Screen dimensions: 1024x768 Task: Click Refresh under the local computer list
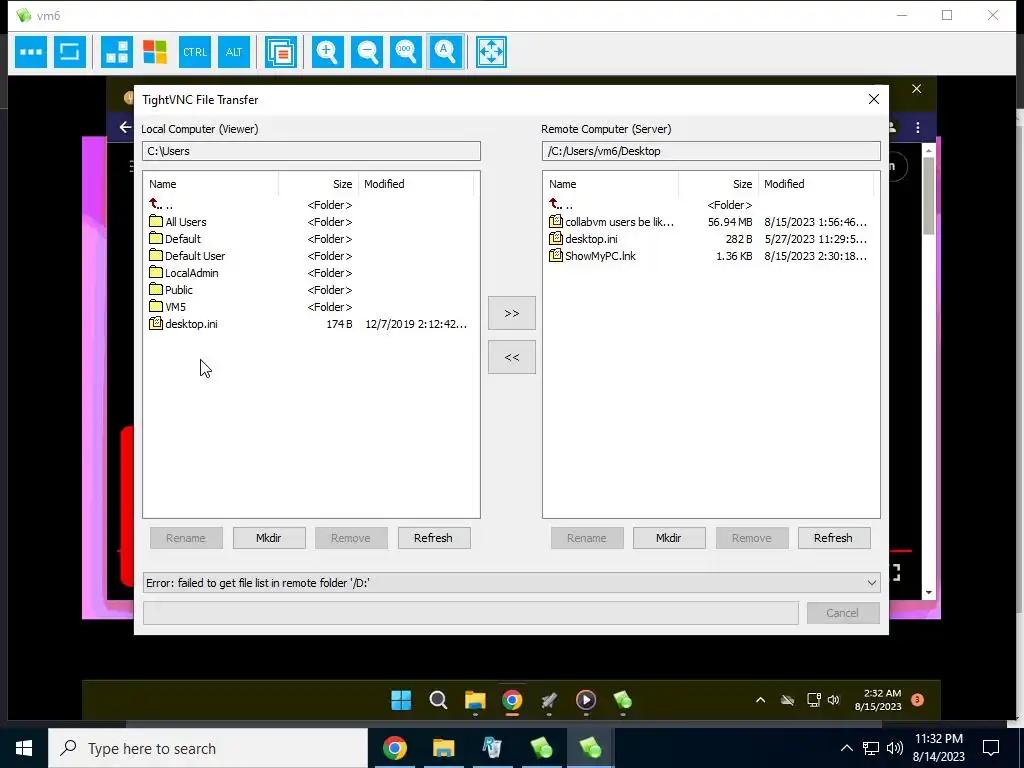[434, 538]
